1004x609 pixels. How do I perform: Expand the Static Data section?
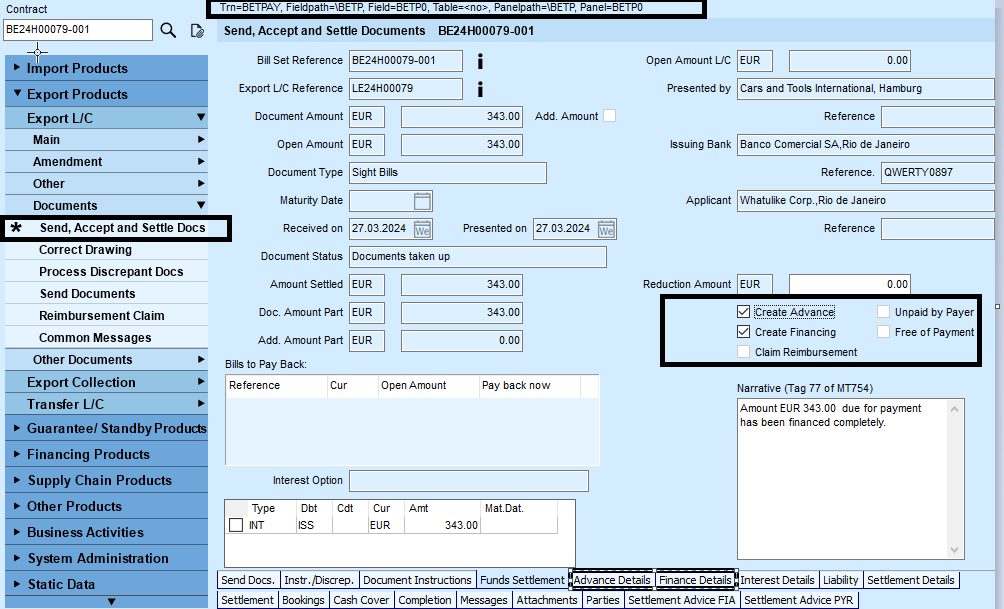[106, 584]
